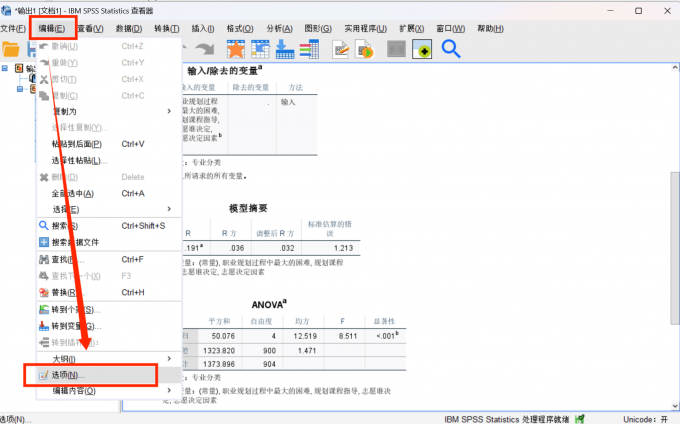The width and height of the screenshot is (680, 424).
Task: Click the SPSS application icon in title bar
Action: pyautogui.click(x=6, y=10)
